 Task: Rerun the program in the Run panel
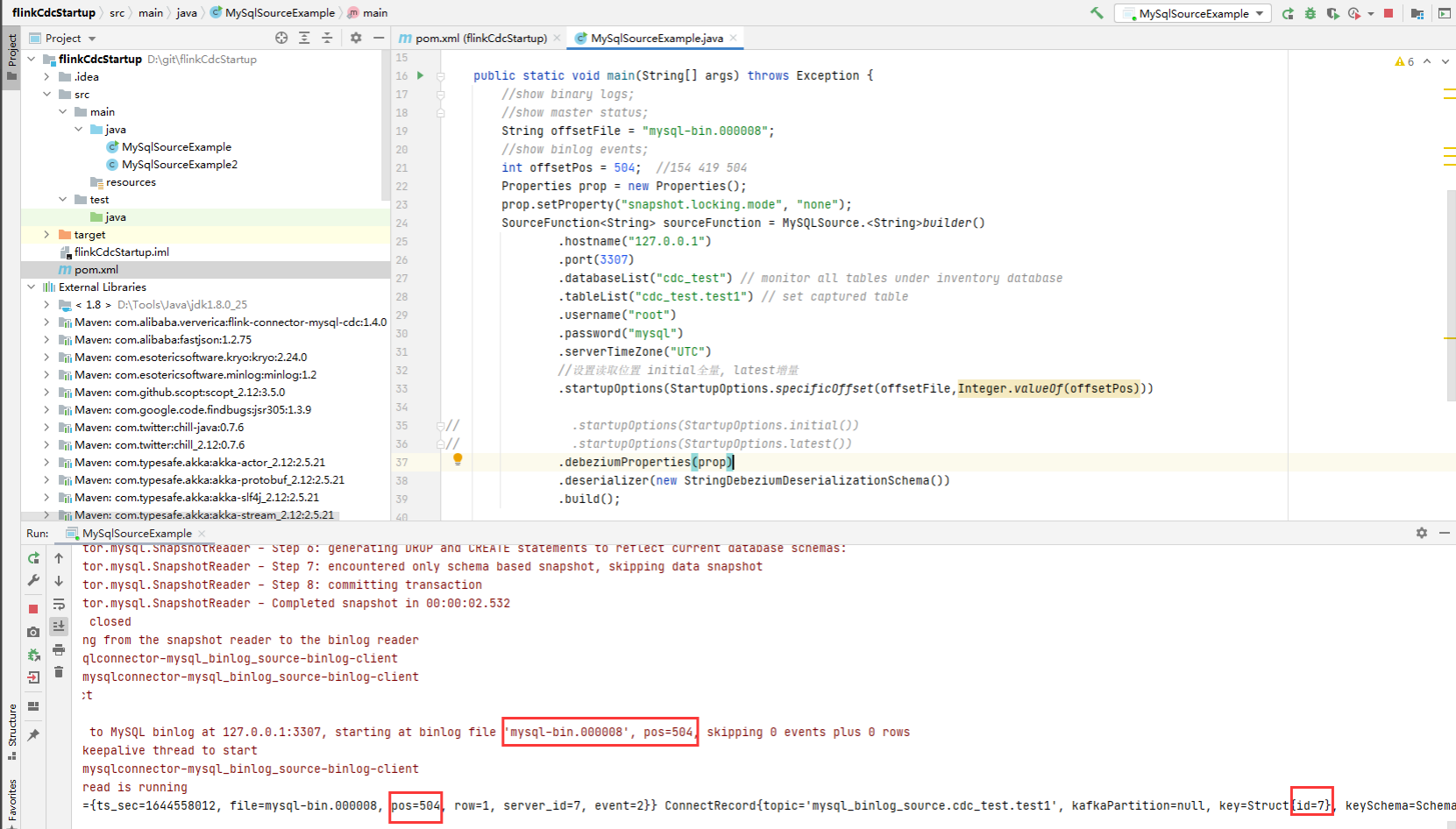click(x=33, y=557)
